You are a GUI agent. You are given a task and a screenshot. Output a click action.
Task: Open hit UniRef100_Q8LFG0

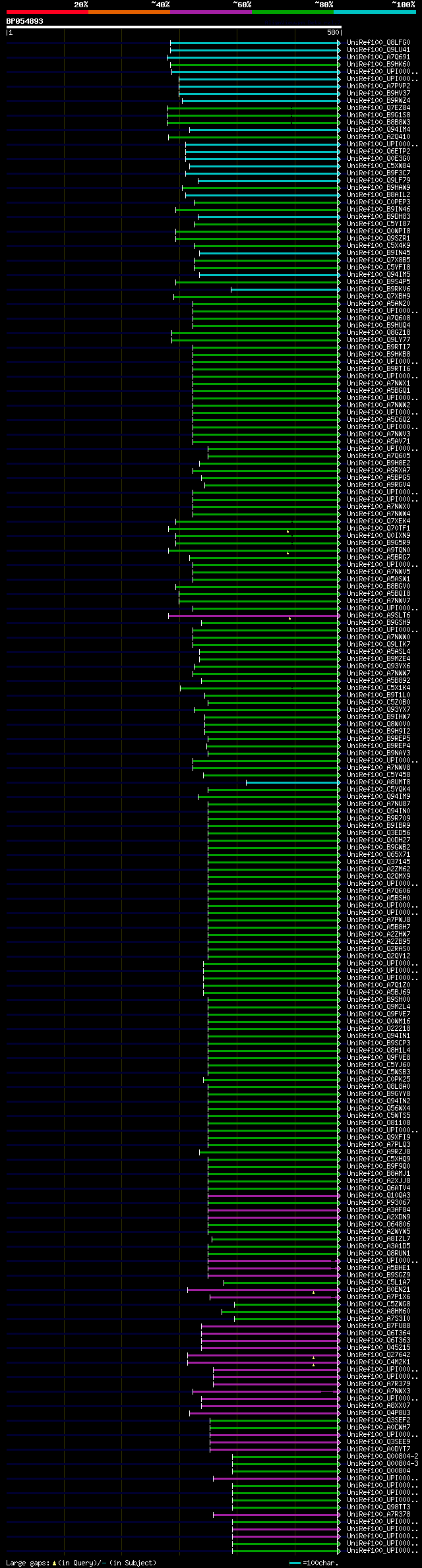click(378, 42)
